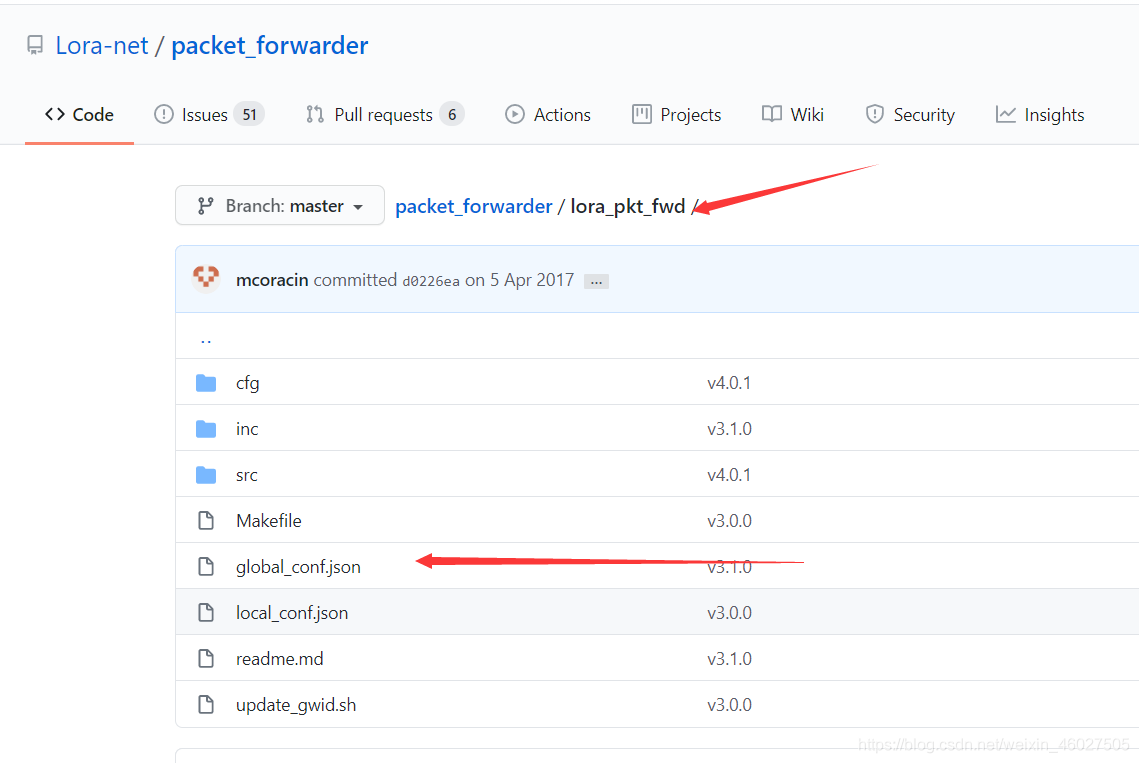Open v3.0.0 commit message for update_gwid.sh
Image resolution: width=1139 pixels, height=763 pixels.
click(729, 705)
